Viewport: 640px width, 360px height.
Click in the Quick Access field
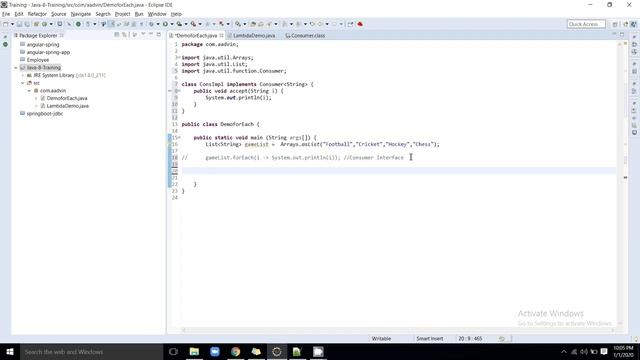click(586, 24)
